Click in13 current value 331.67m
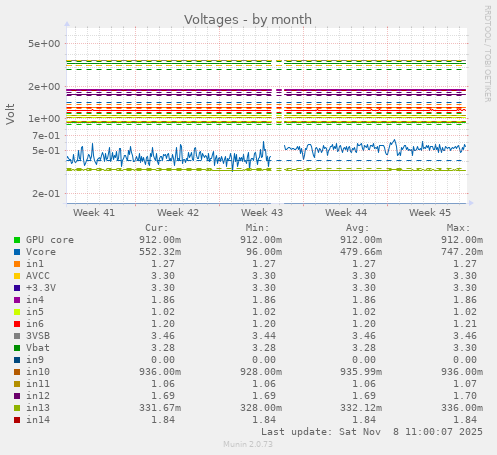This screenshot has height=455, width=497. point(160,408)
